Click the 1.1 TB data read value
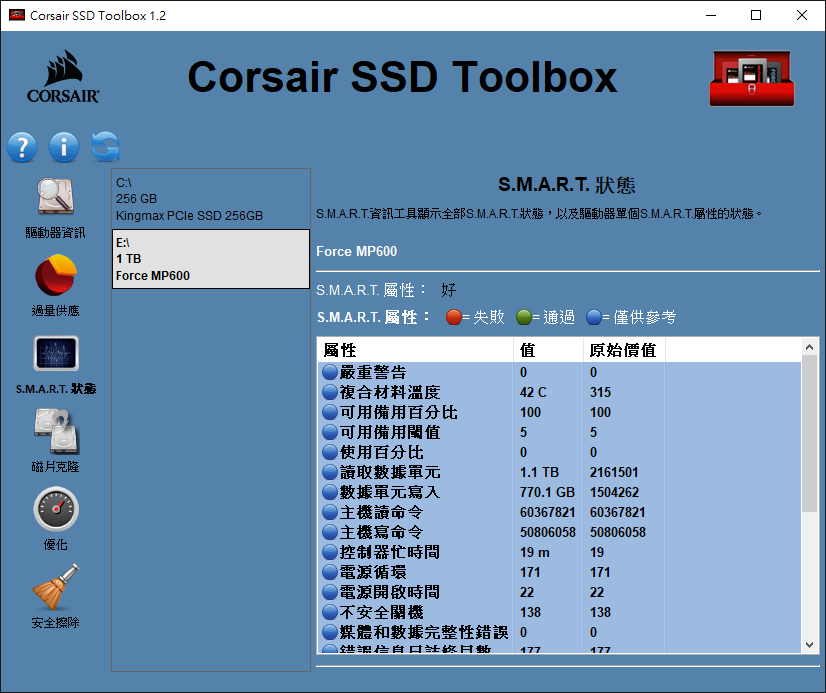This screenshot has width=826, height=693. click(x=539, y=472)
